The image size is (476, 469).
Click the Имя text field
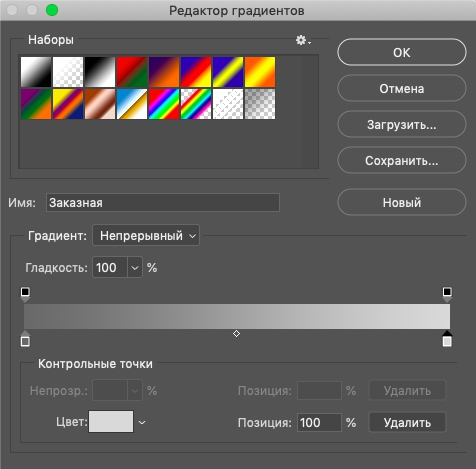coord(163,202)
